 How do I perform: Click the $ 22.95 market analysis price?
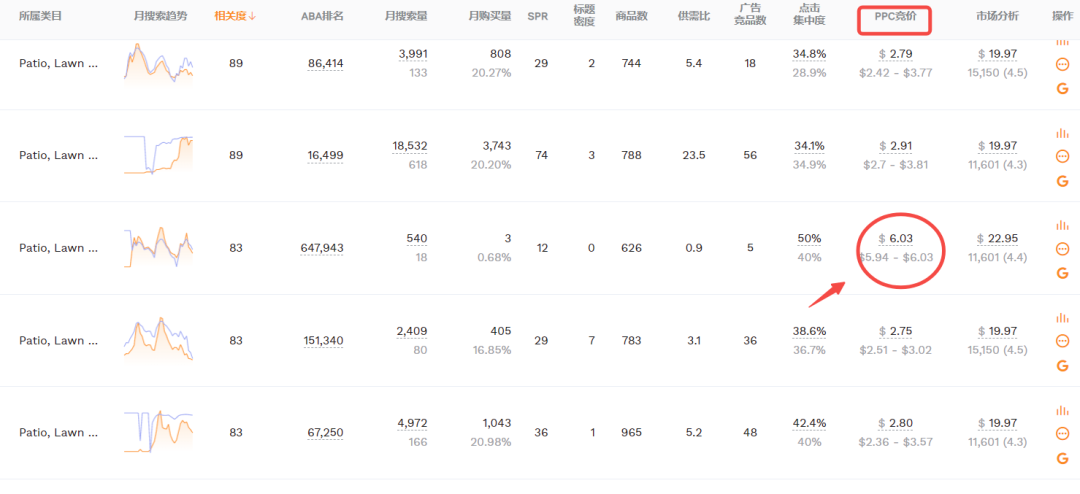997,239
